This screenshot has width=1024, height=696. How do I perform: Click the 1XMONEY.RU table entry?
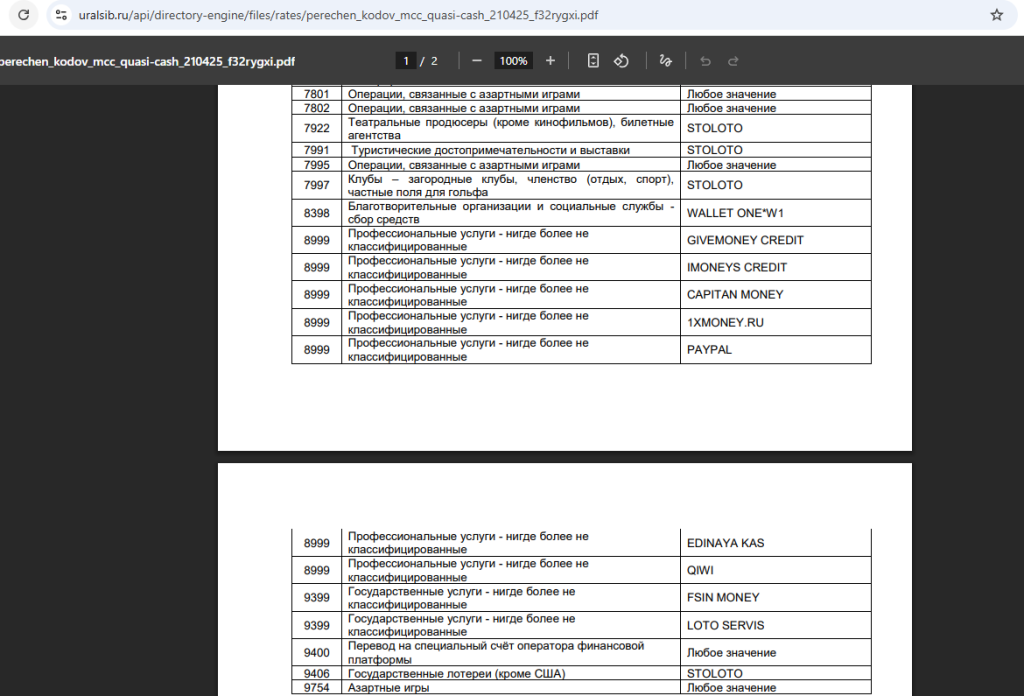(725, 322)
